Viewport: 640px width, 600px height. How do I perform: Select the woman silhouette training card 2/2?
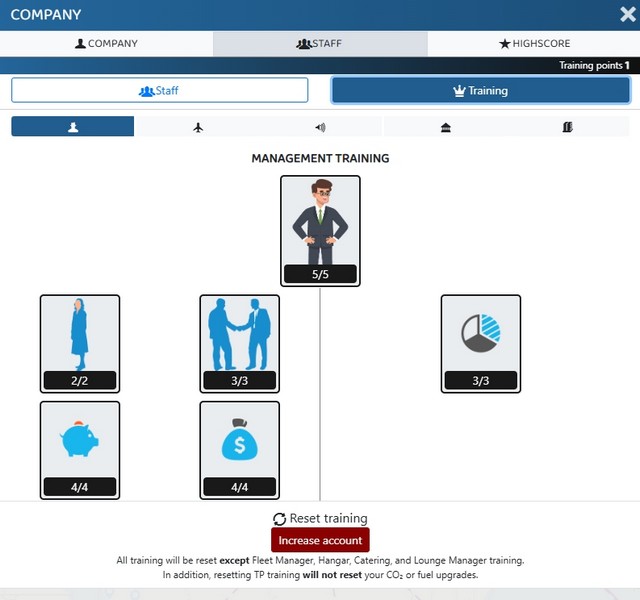pos(80,344)
